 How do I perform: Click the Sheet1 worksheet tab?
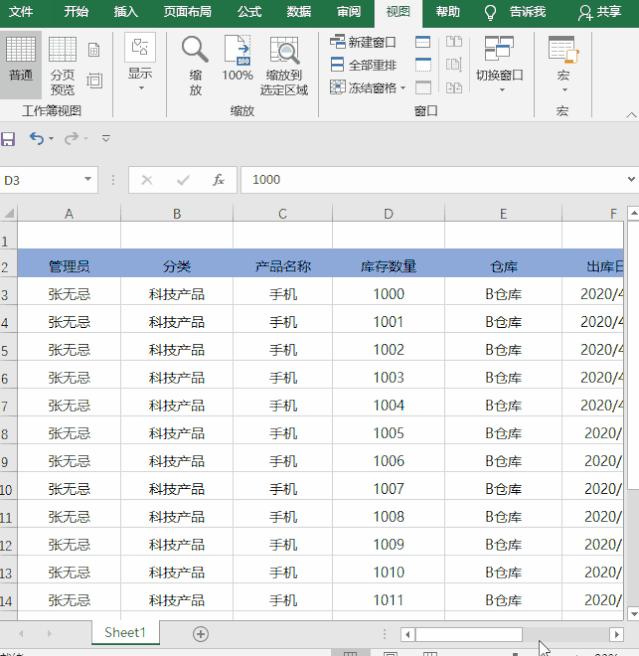pyautogui.click(x=125, y=633)
